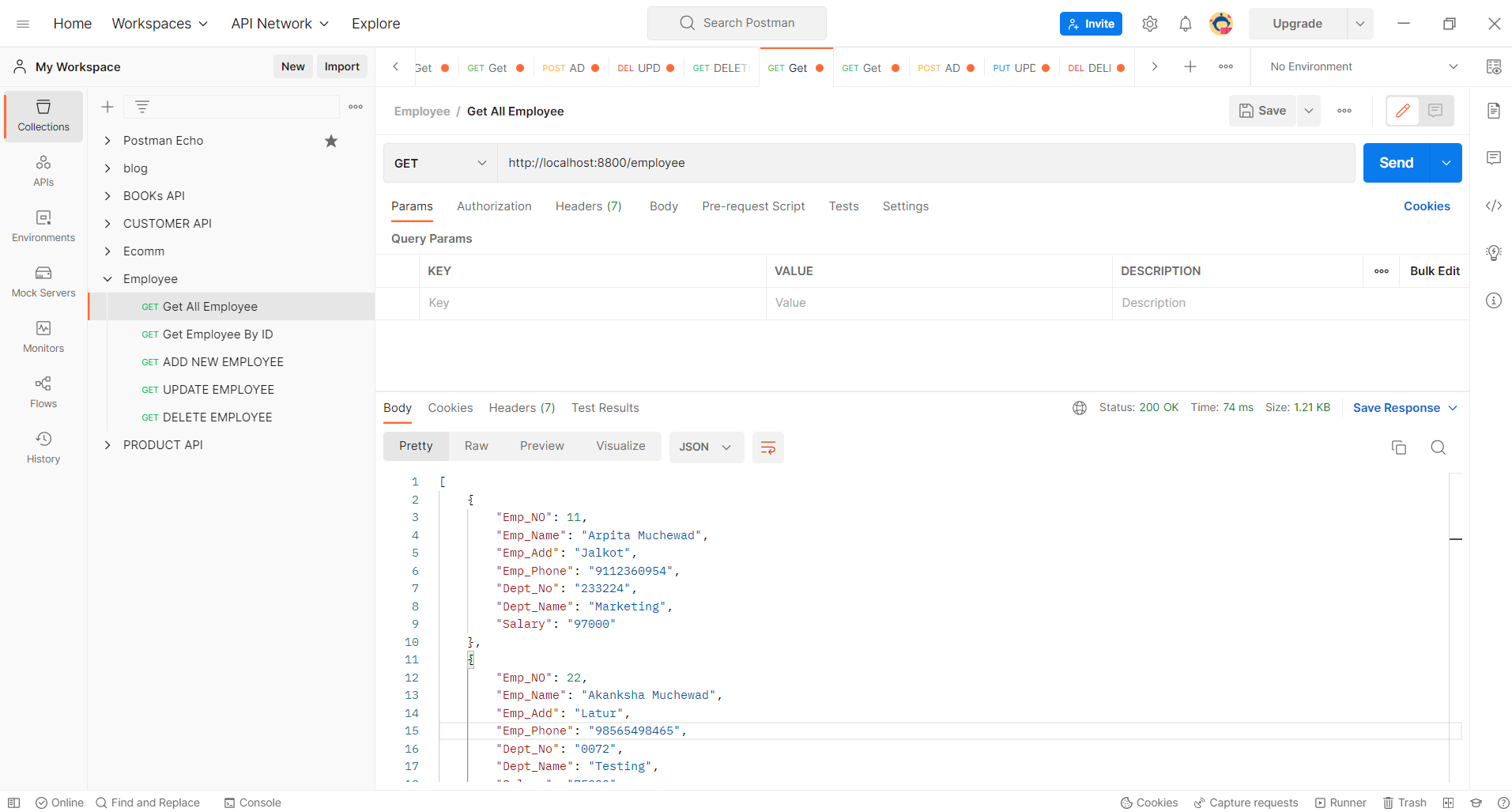Image resolution: width=1512 pixels, height=812 pixels.
Task: Switch to the Authorization tab
Action: coord(493,206)
